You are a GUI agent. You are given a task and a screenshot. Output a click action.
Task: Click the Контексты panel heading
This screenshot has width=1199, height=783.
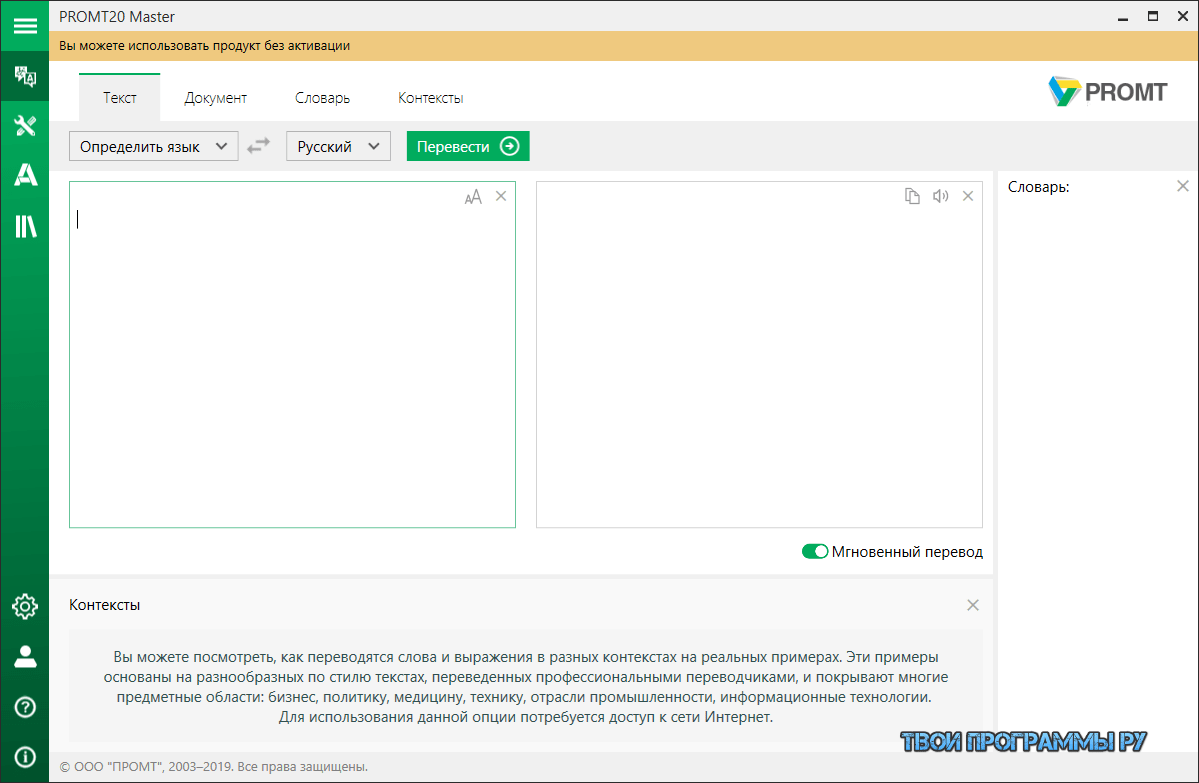click(x=105, y=605)
